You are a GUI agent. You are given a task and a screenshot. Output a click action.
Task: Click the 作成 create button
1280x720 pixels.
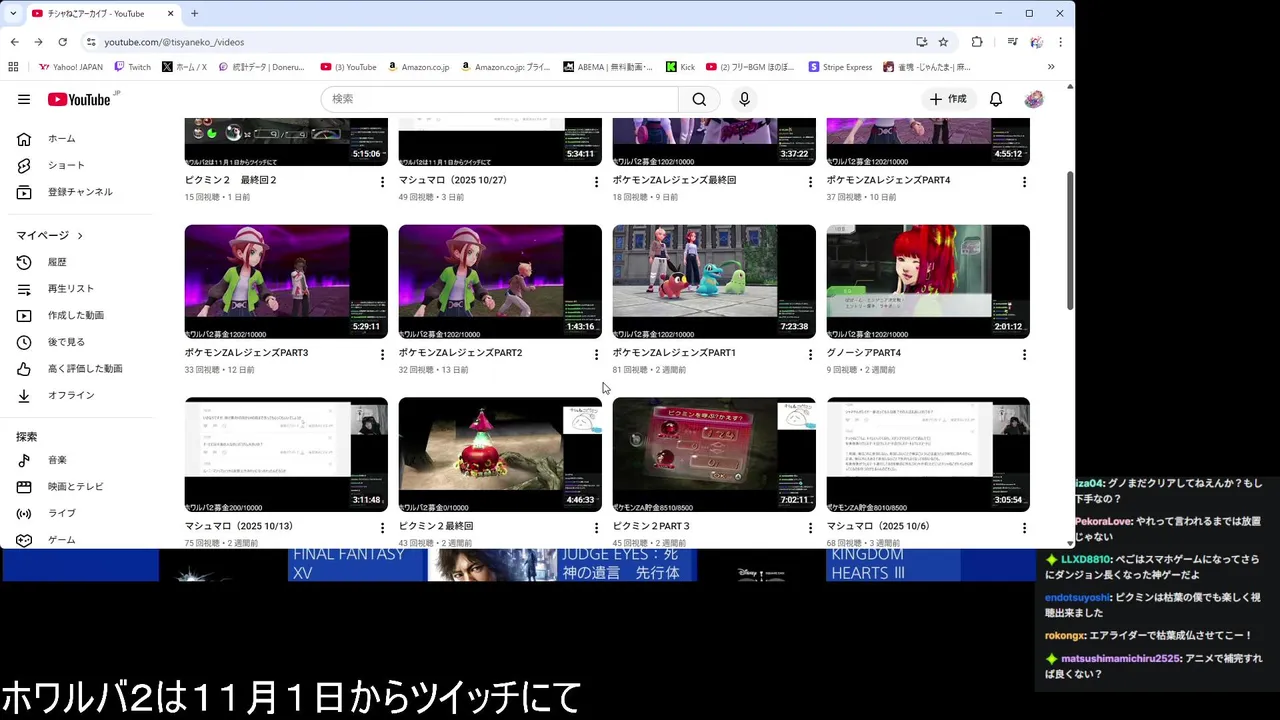948,99
